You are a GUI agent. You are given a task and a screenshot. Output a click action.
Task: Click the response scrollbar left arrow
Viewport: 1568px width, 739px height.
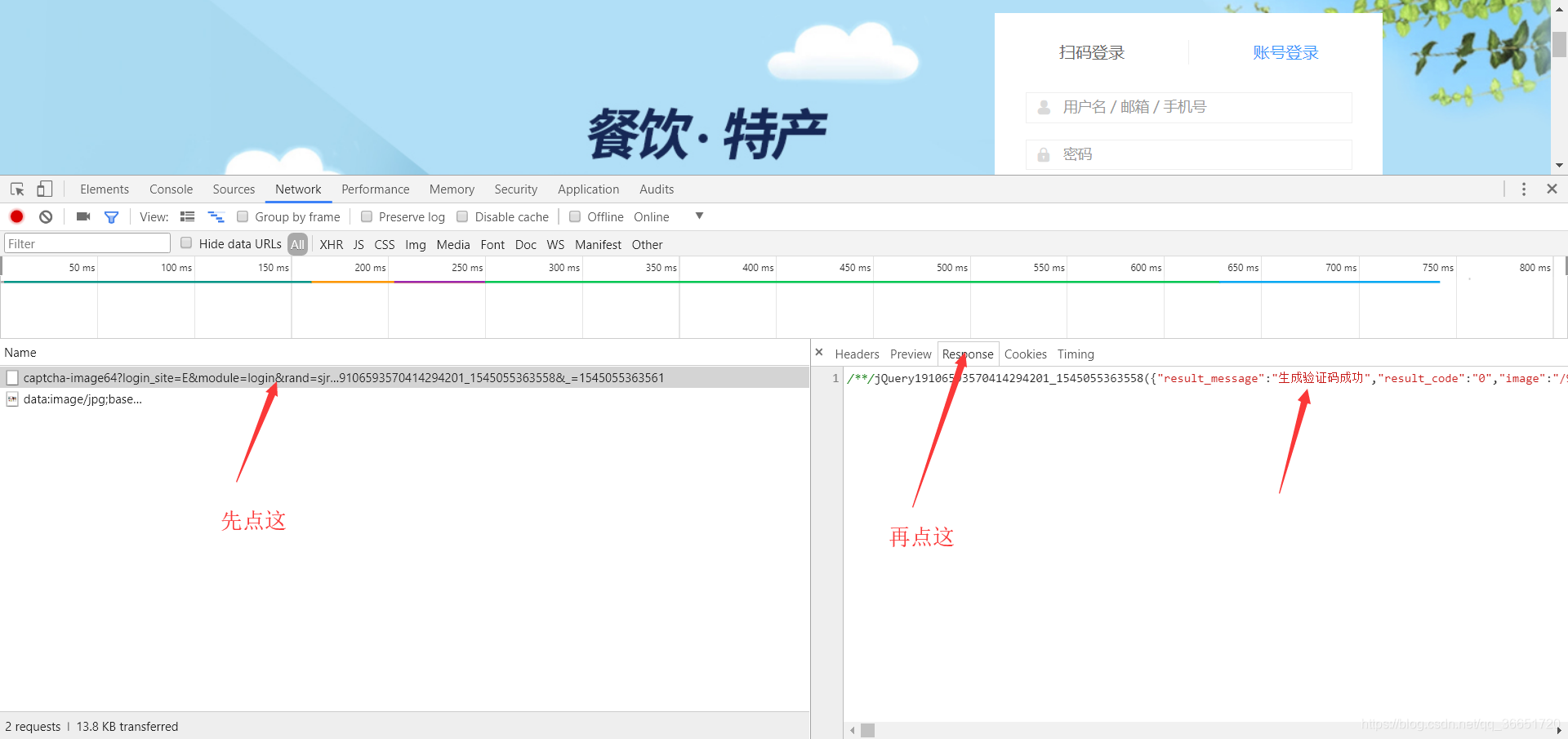tap(852, 730)
